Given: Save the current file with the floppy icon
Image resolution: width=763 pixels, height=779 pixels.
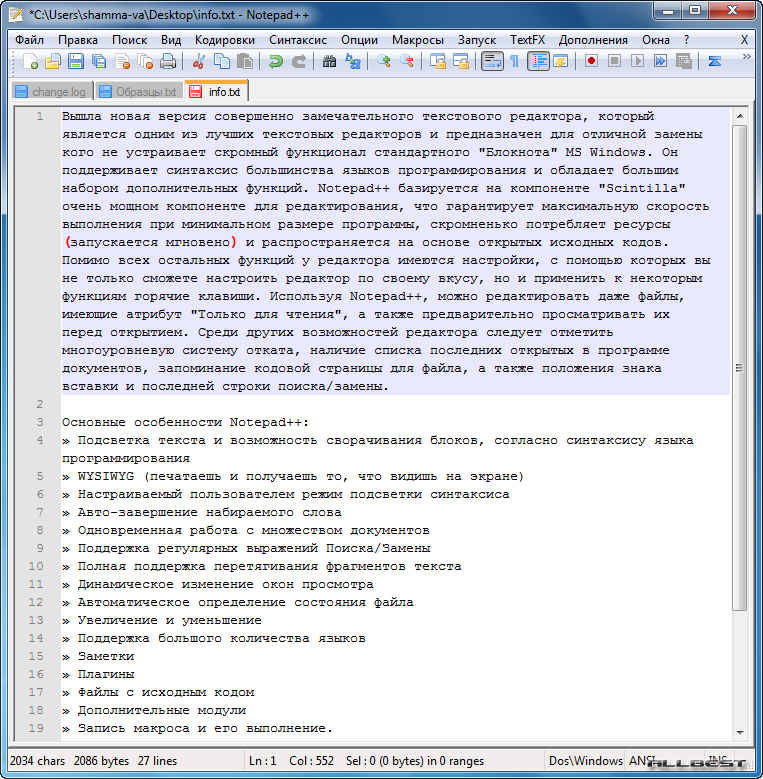Looking at the screenshot, I should click(76, 62).
